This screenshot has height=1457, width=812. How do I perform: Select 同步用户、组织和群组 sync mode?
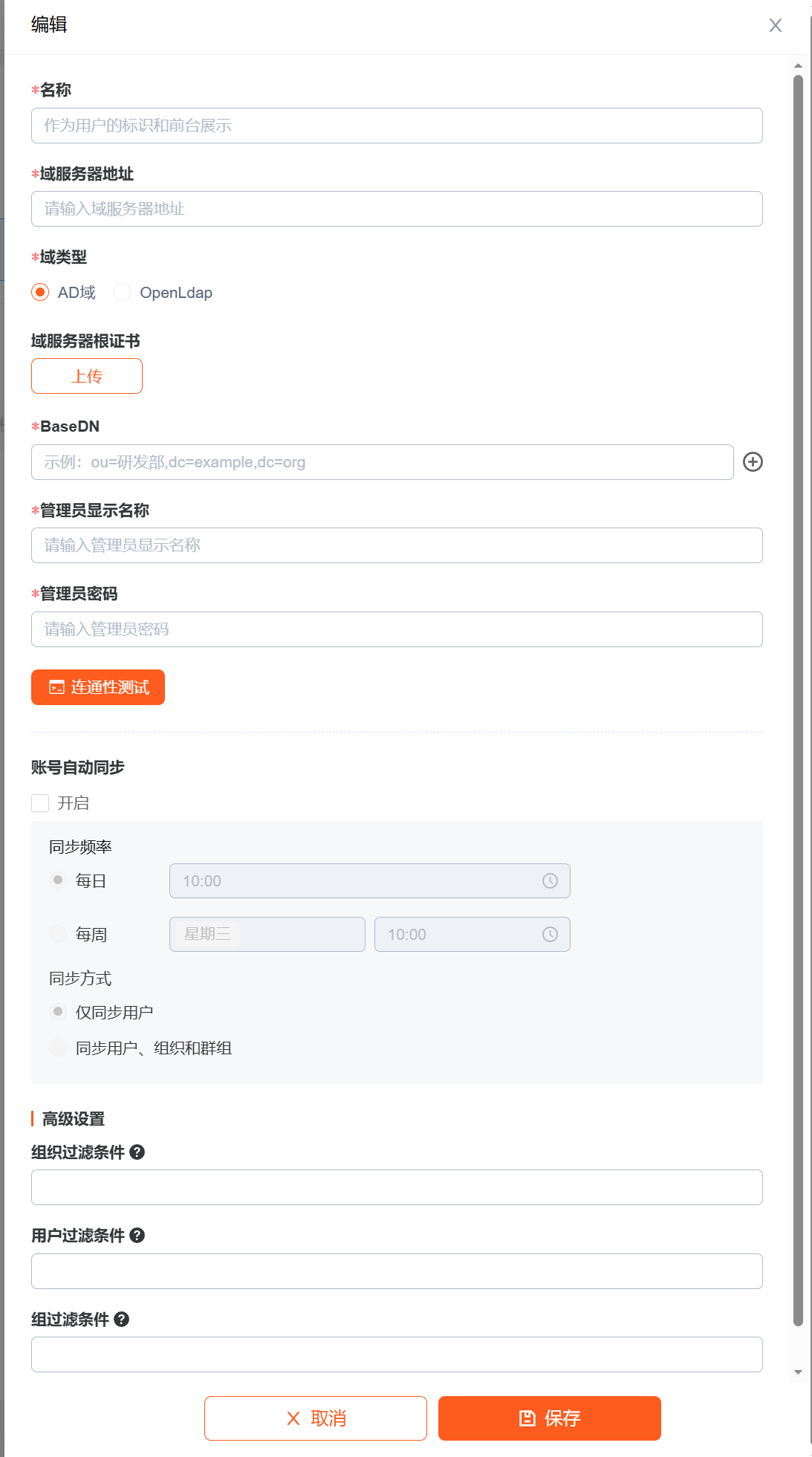[58, 1048]
